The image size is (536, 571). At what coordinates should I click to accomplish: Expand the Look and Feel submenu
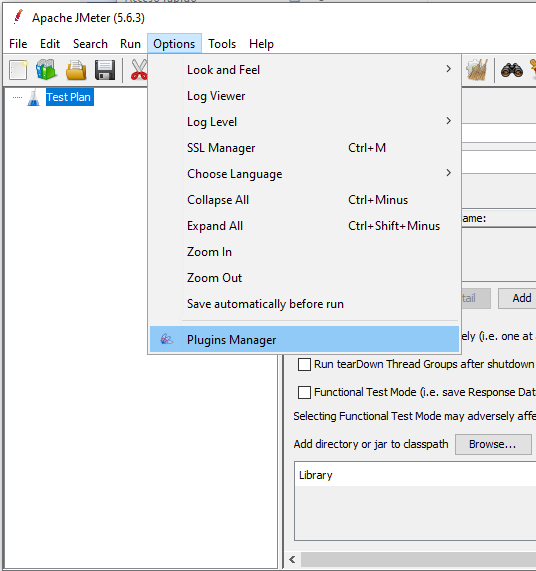(304, 70)
